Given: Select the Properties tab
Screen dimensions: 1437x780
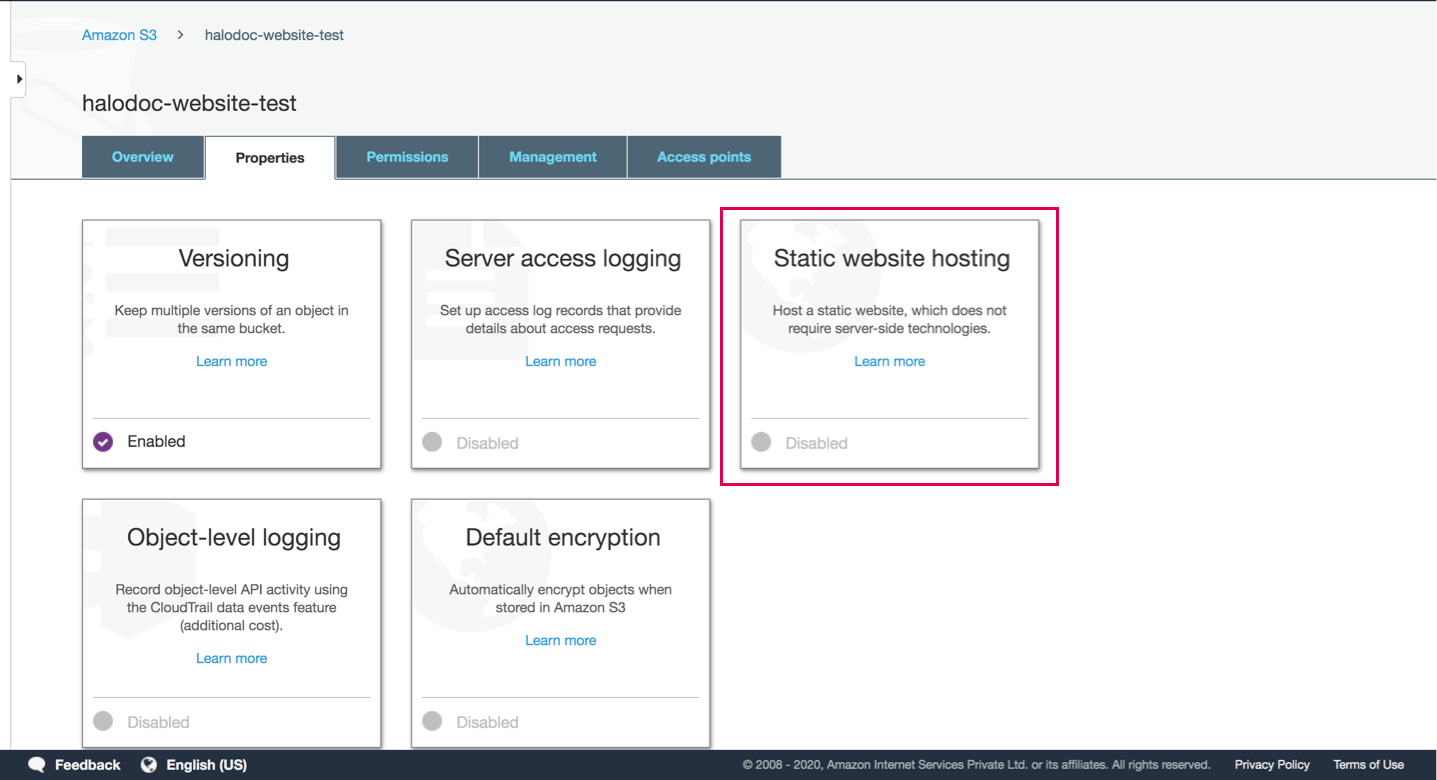Looking at the screenshot, I should [270, 158].
